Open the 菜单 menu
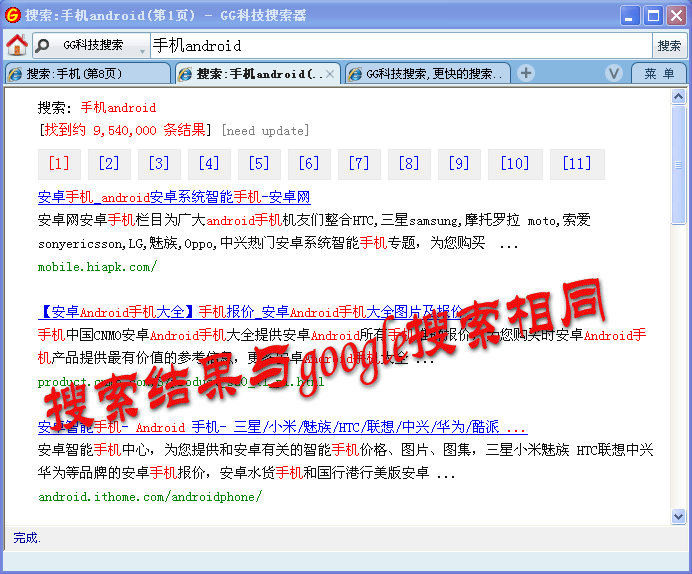 659,73
